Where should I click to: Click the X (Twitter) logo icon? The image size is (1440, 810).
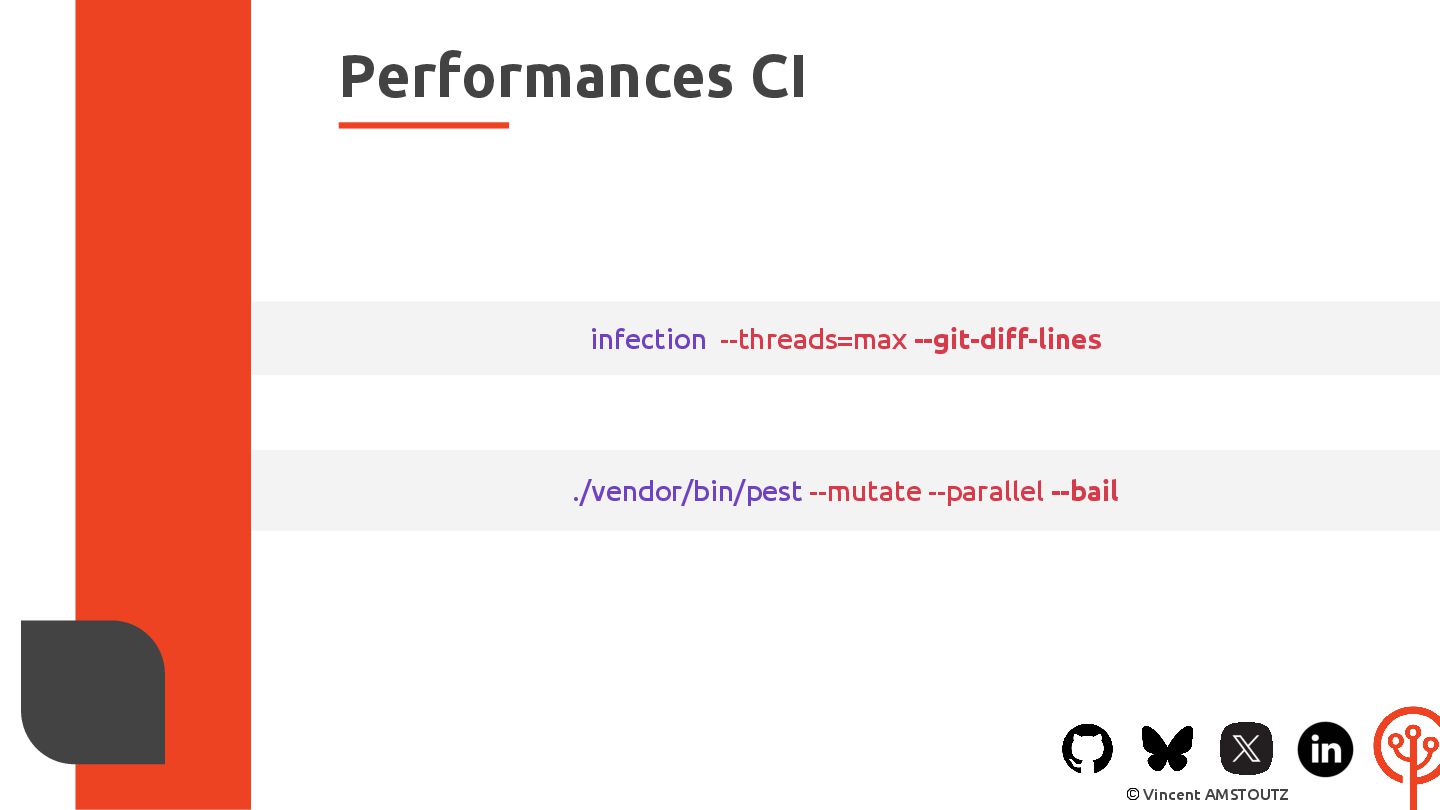(x=1246, y=749)
